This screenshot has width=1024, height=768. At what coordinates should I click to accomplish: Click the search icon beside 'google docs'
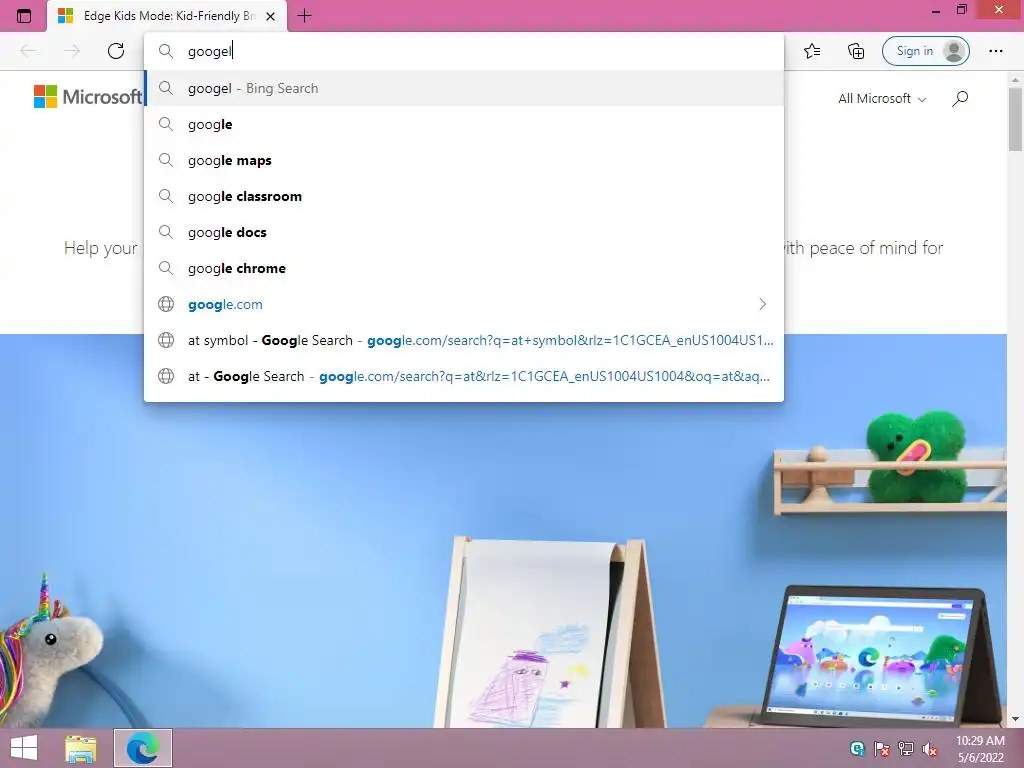click(x=166, y=232)
